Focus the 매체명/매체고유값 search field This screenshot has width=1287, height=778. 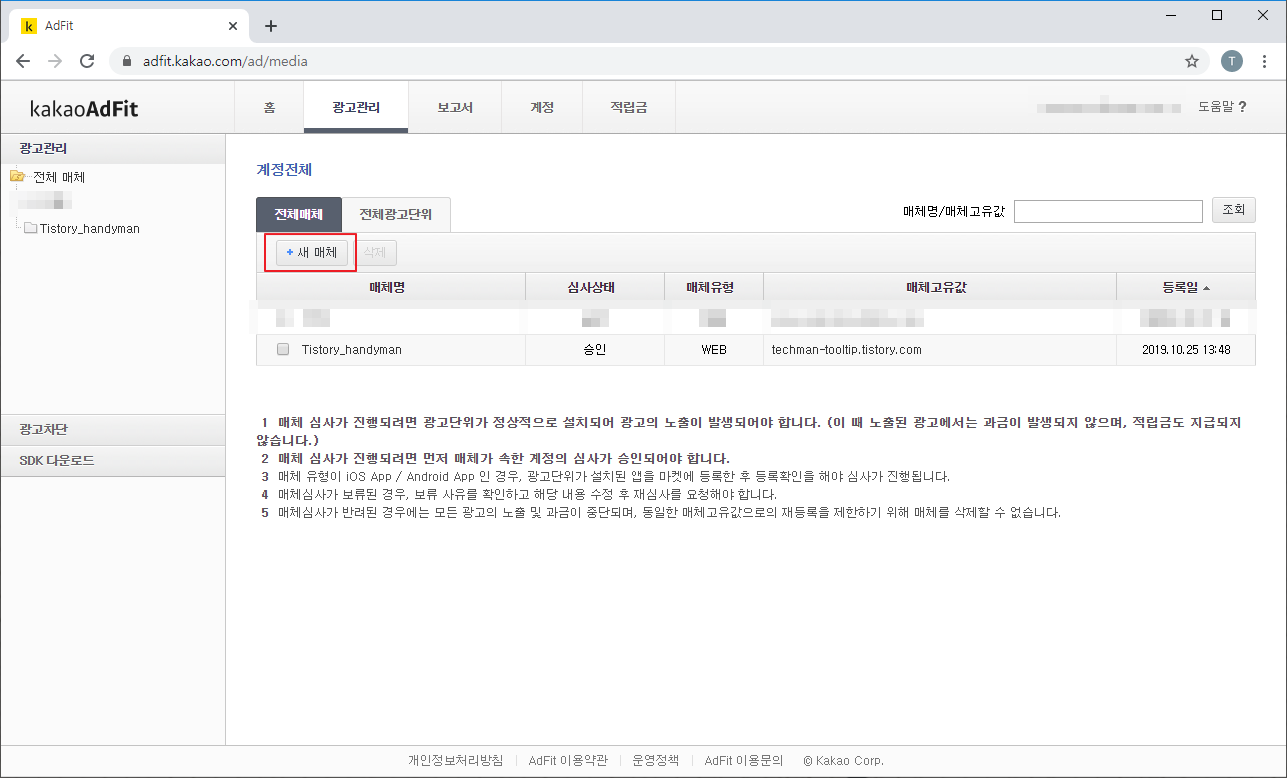1108,211
